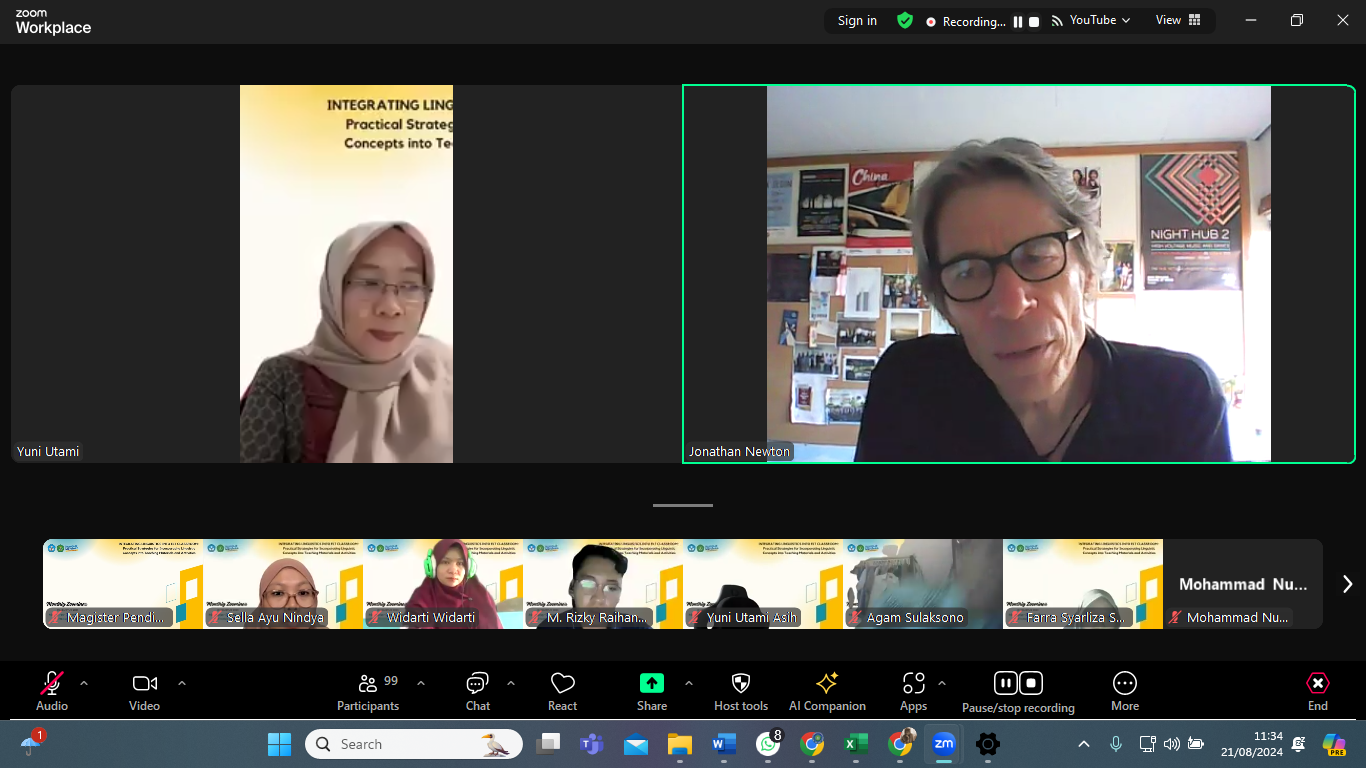Open Host tools shield
Viewport: 1366px width, 768px height.
click(740, 691)
